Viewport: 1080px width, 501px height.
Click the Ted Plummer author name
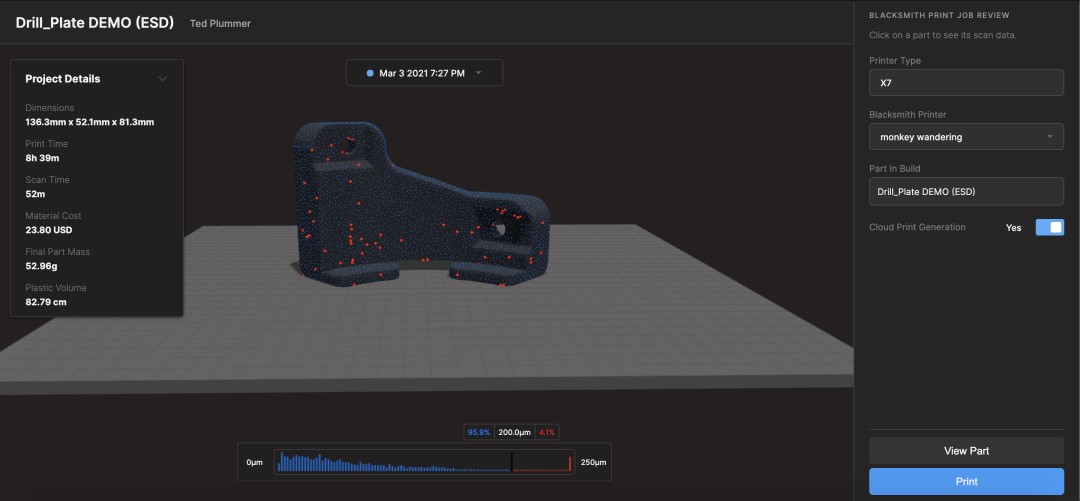click(220, 23)
